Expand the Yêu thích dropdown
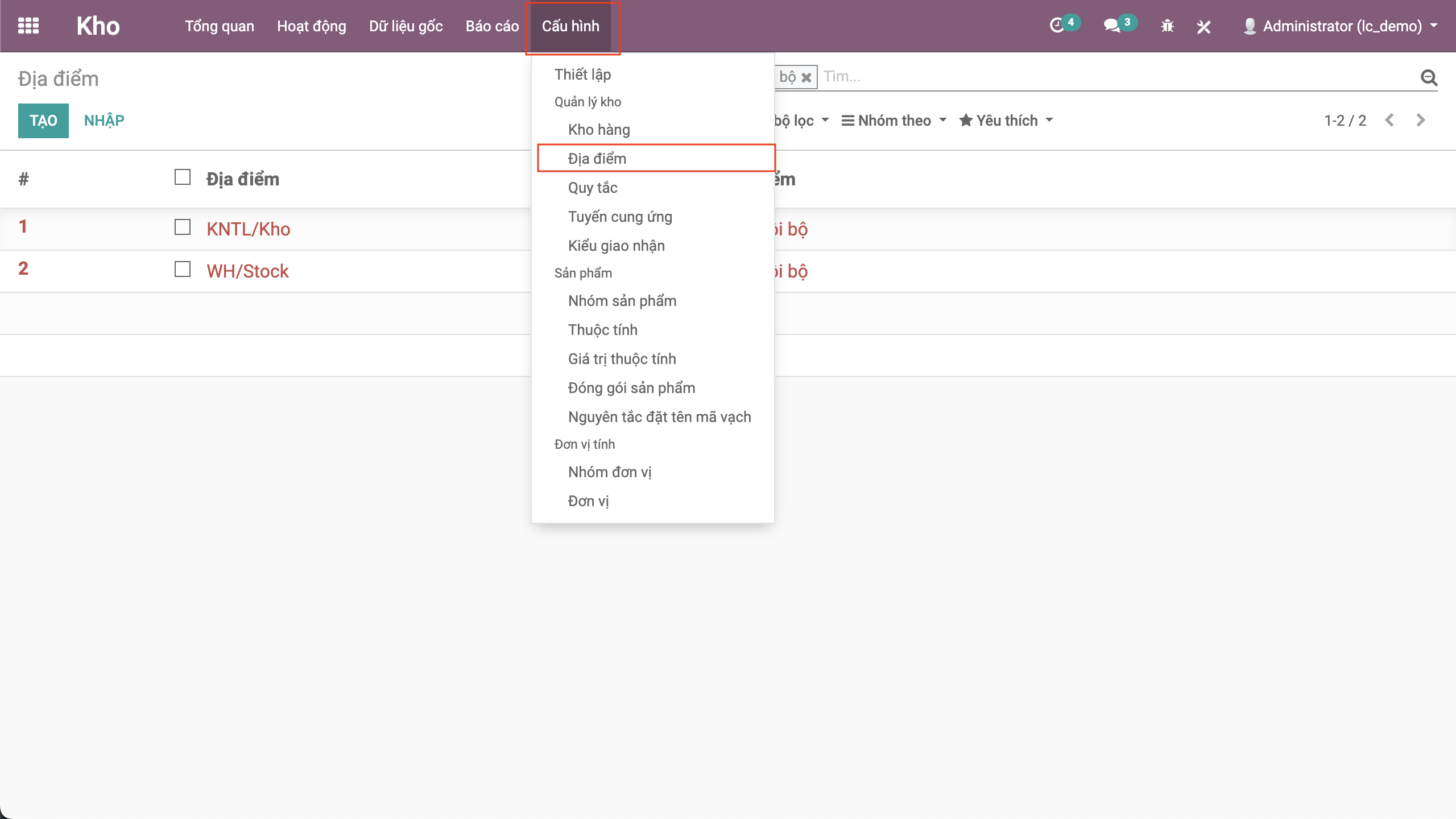 pyautogui.click(x=1006, y=121)
